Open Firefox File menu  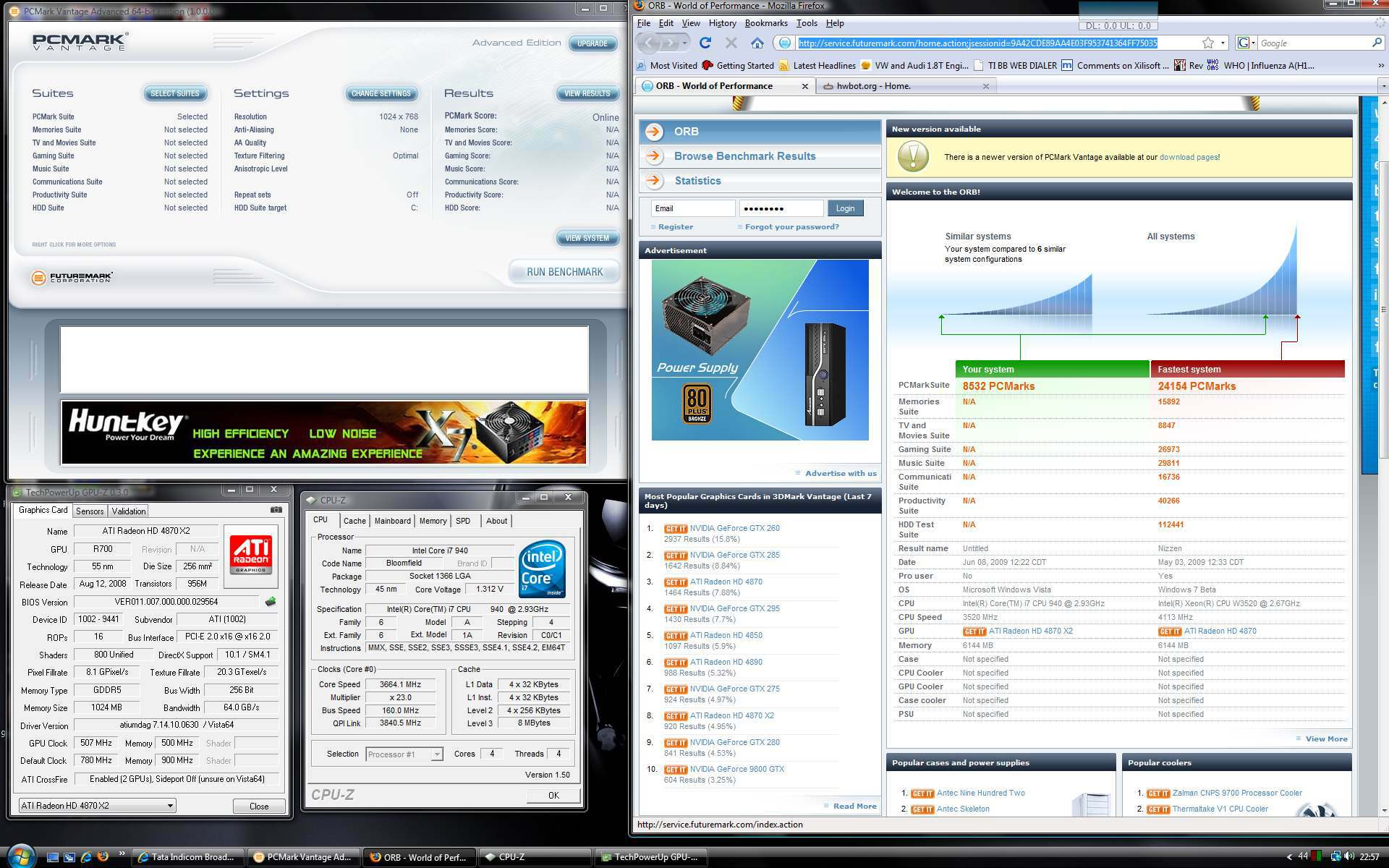(643, 23)
